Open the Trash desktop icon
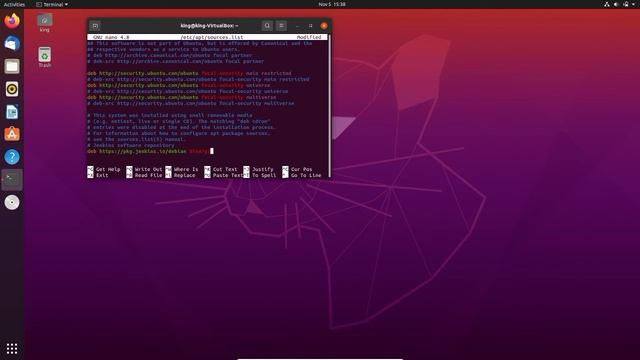Screen dimensions: 640x360 pos(44,58)
